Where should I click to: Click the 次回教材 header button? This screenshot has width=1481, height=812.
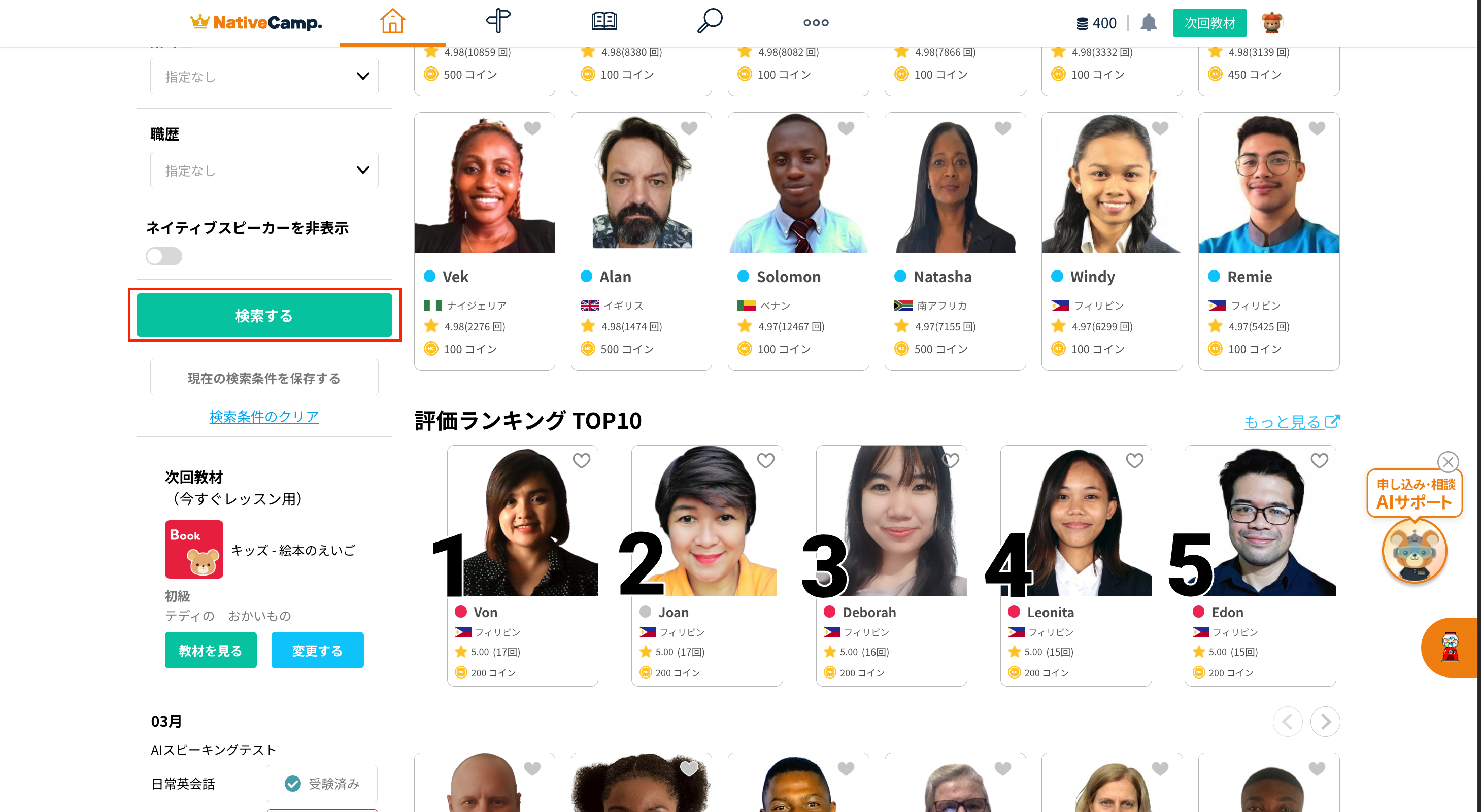click(x=1209, y=23)
